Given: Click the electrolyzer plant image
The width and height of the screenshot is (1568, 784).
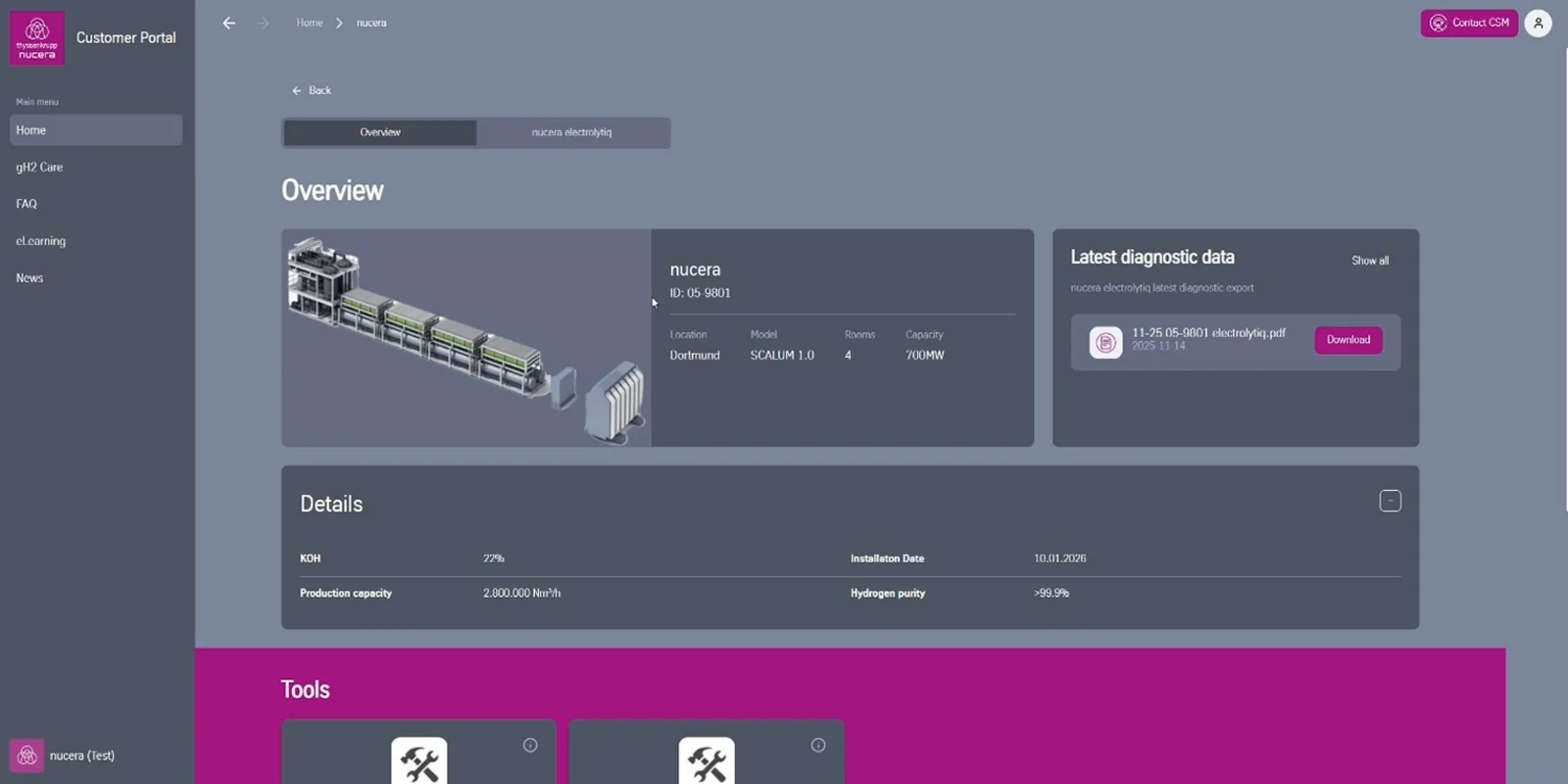Looking at the screenshot, I should [466, 338].
